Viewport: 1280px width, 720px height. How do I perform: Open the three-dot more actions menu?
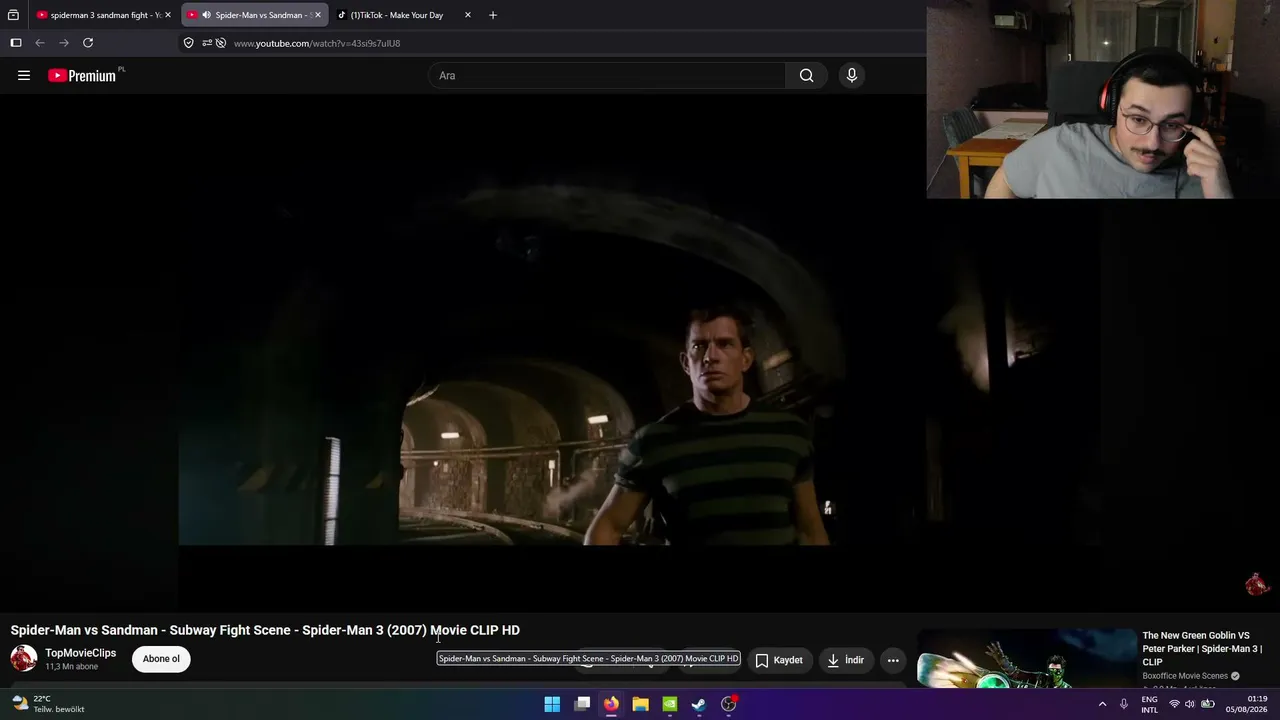click(893, 660)
